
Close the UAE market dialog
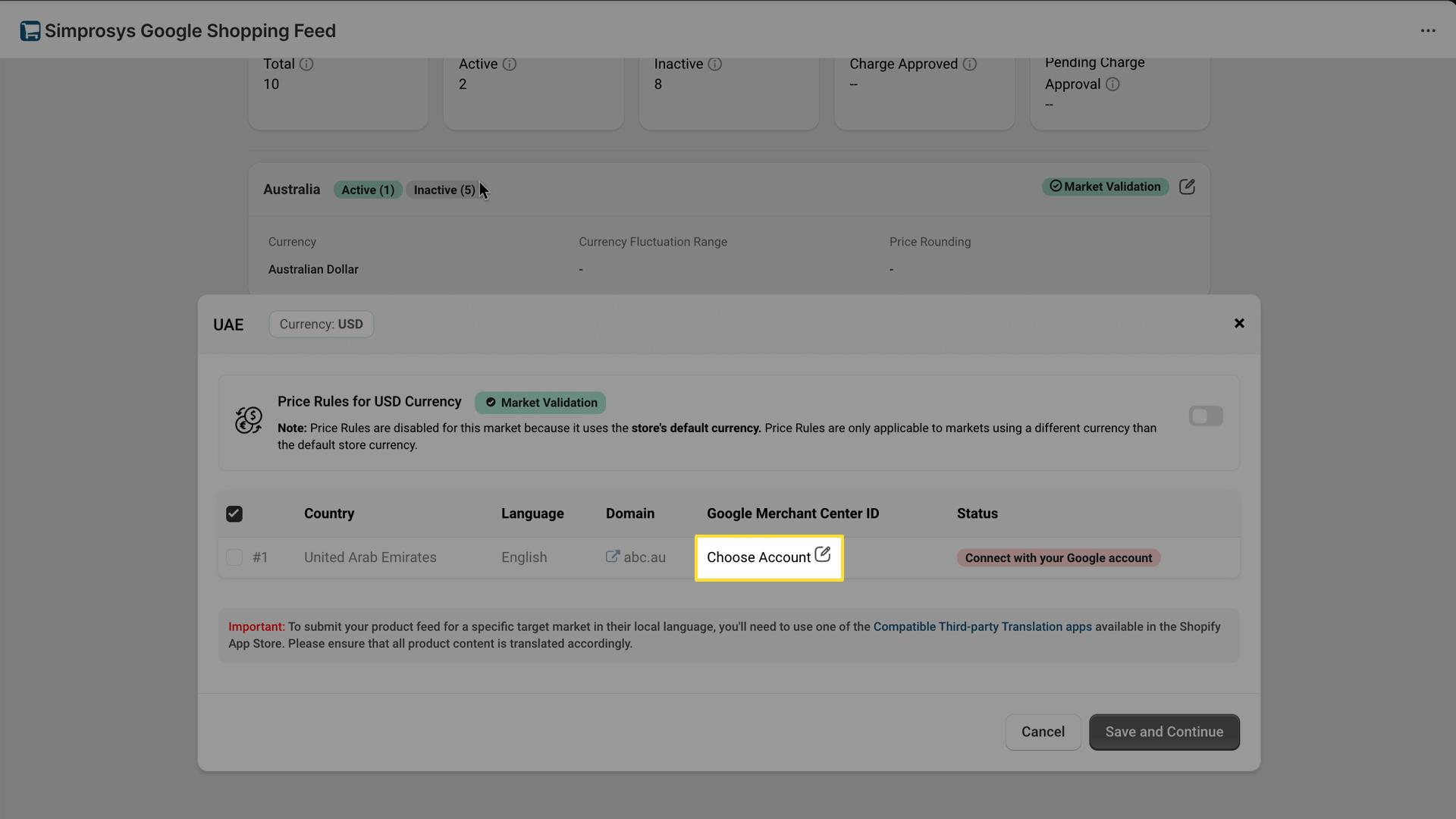(1239, 323)
